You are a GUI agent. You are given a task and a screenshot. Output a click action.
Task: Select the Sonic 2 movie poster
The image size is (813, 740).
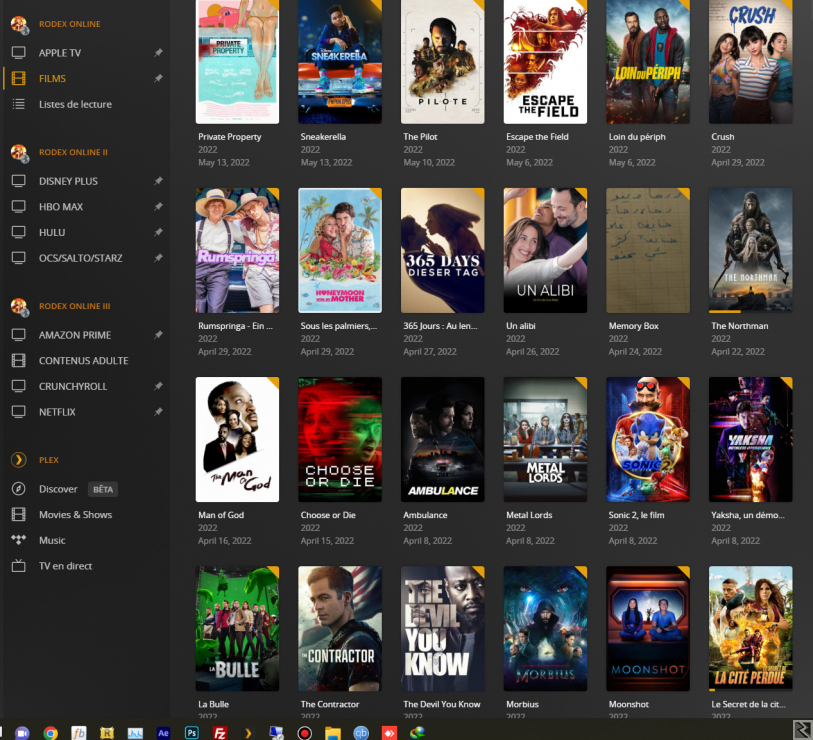(647, 439)
